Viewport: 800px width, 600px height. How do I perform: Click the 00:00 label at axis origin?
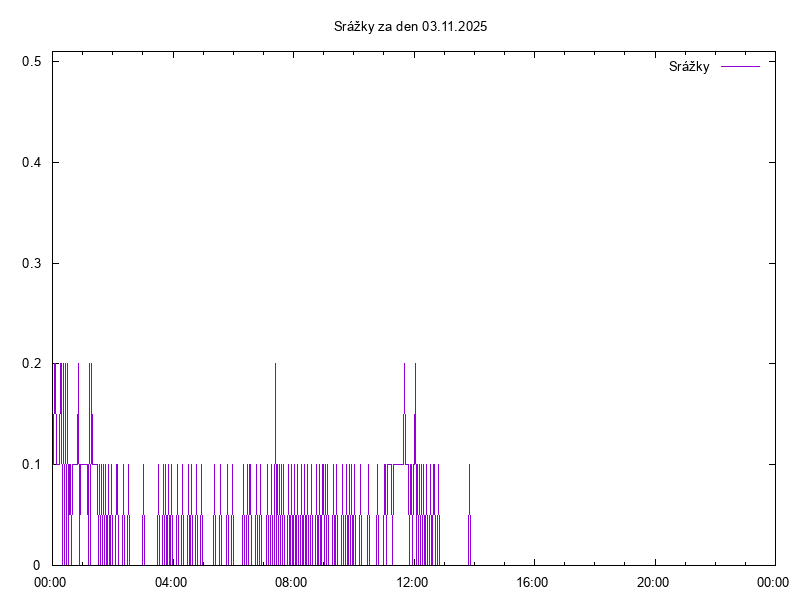coord(51,582)
